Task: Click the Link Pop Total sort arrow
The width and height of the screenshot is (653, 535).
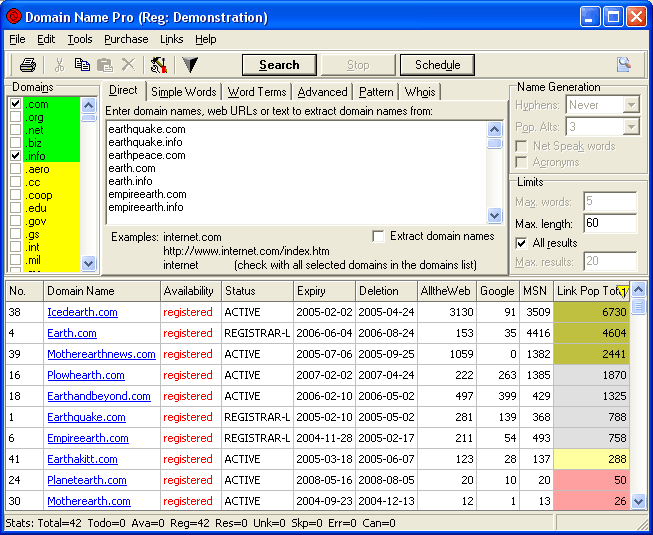Action: pos(621,291)
